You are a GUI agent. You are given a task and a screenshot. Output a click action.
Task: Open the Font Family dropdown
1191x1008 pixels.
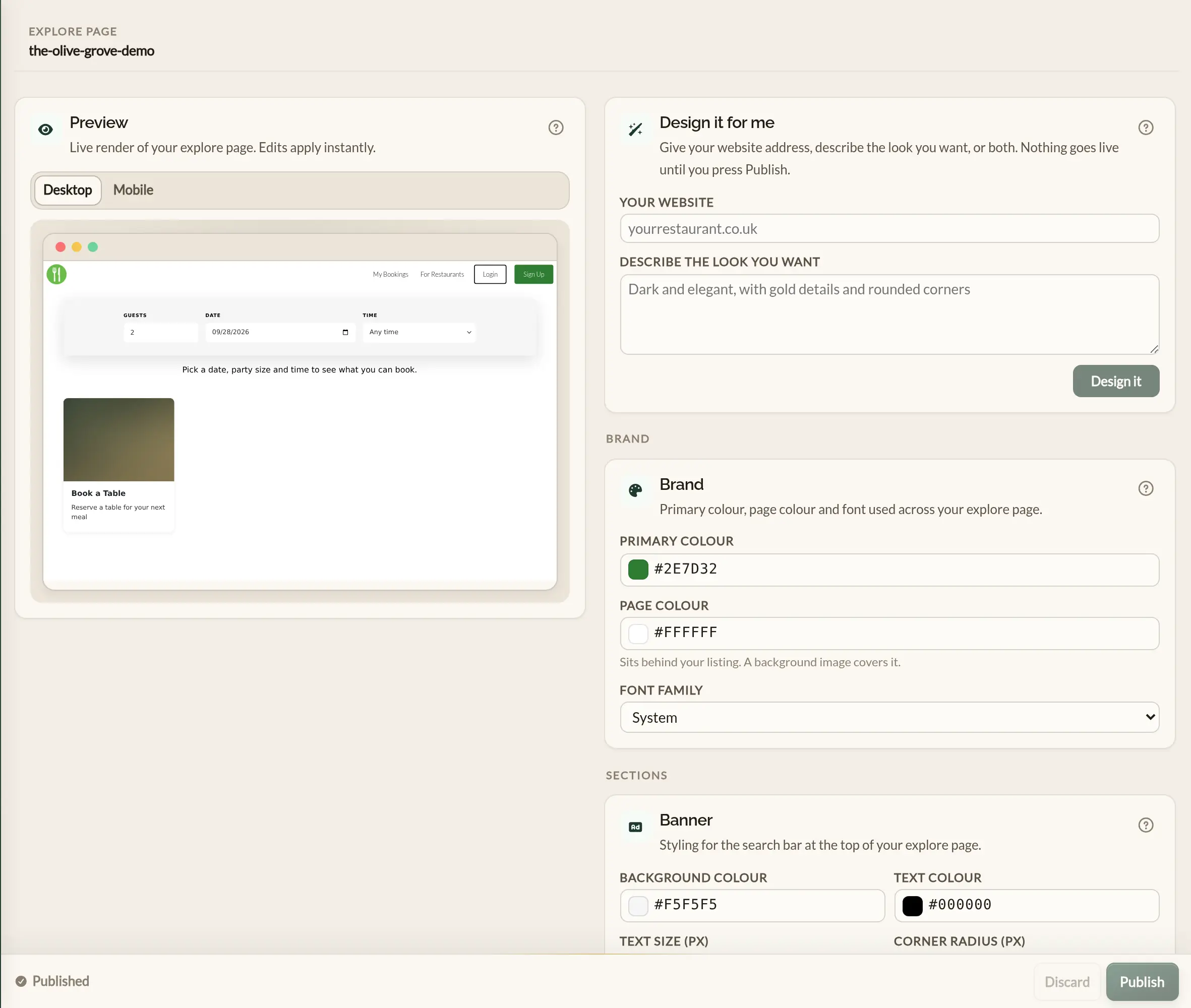click(x=889, y=717)
